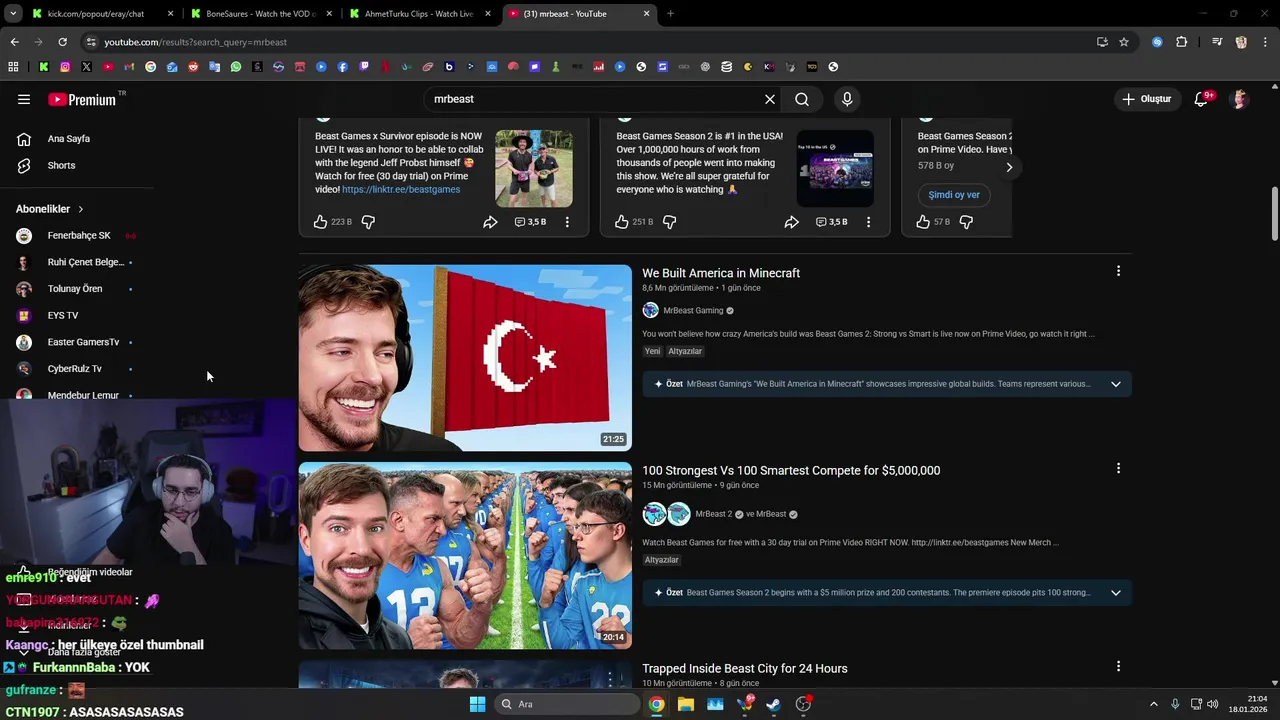Image resolution: width=1280 pixels, height=720 pixels.
Task: Open EYS TV subscription
Action: 62,316
